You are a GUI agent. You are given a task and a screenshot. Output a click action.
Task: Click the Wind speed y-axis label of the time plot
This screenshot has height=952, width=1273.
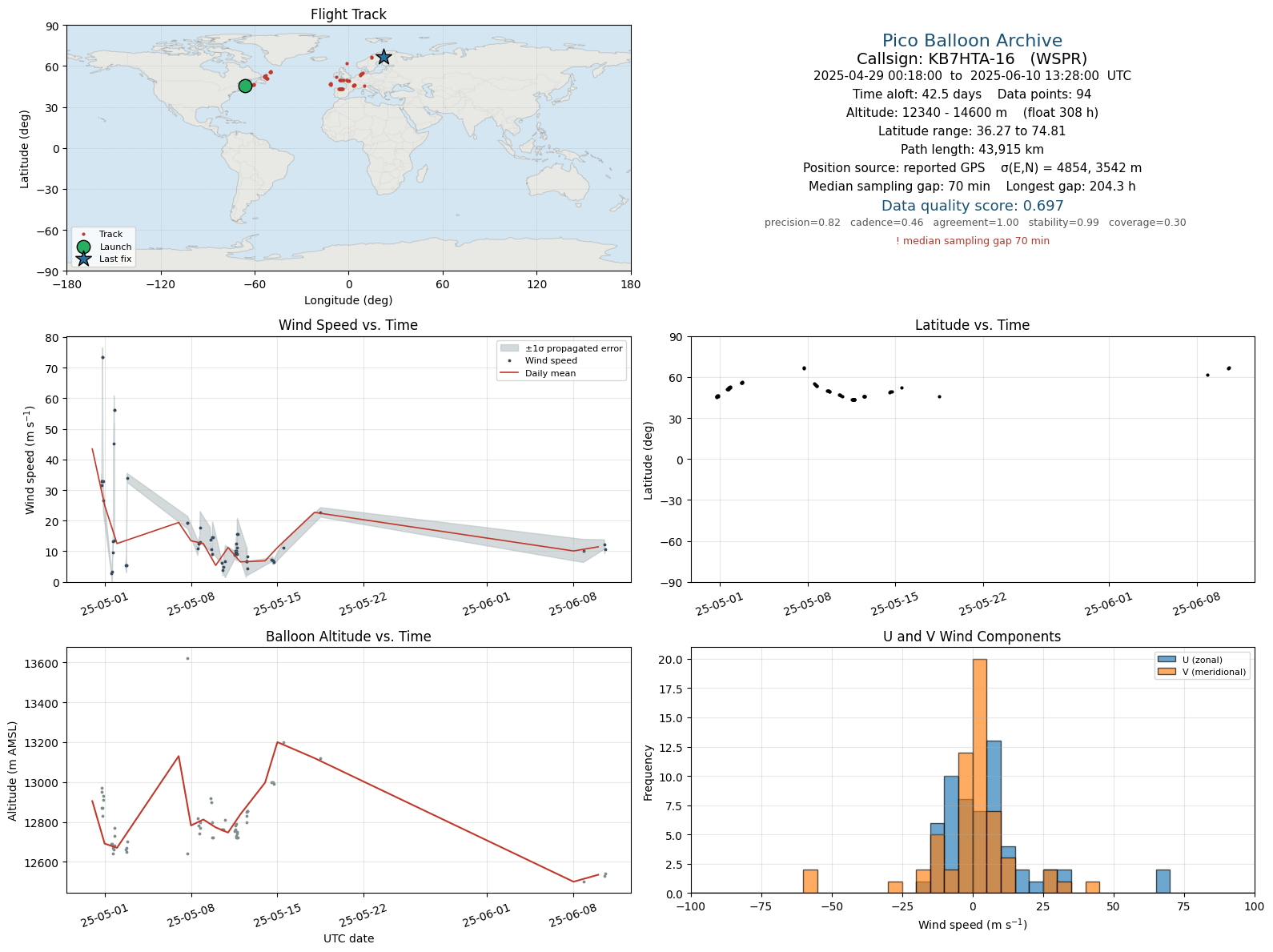(30, 460)
